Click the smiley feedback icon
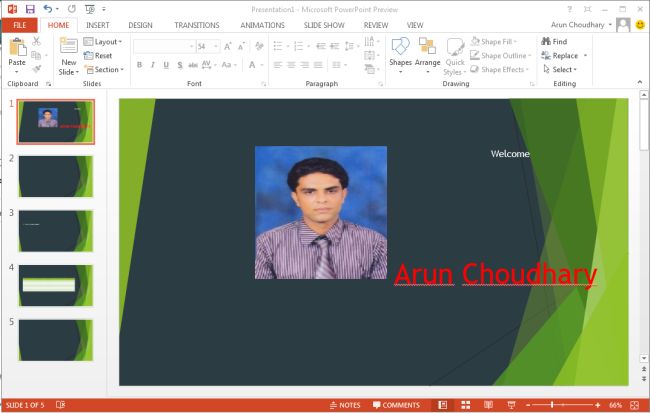 640,25
